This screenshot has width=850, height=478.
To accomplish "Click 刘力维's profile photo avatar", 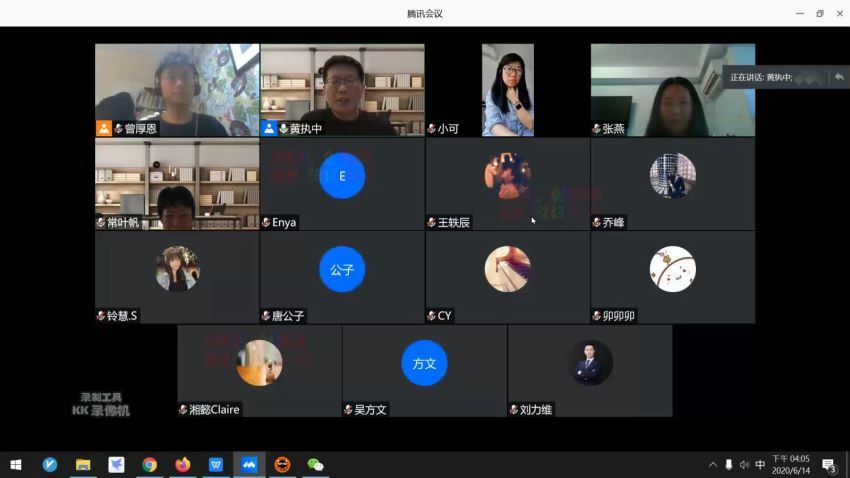I will coord(590,363).
